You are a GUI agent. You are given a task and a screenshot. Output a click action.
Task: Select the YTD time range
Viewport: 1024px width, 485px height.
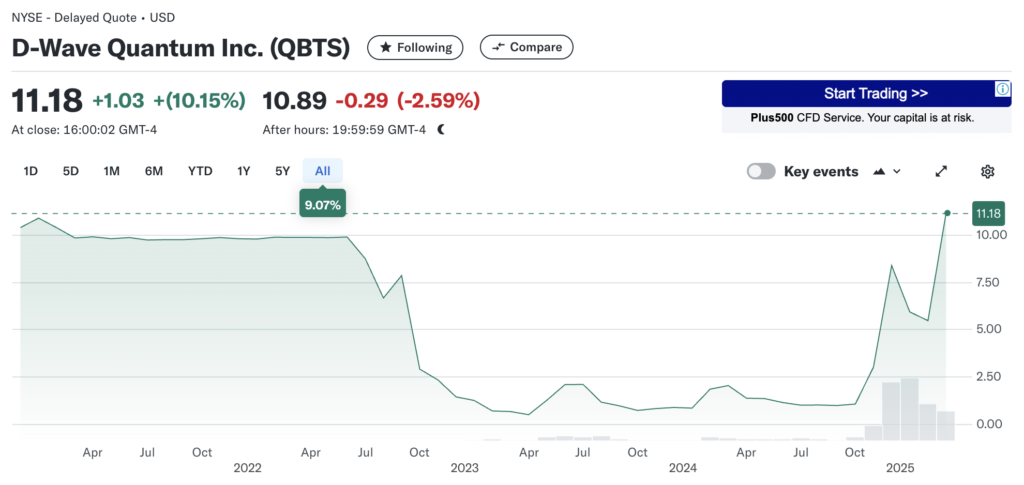pyautogui.click(x=200, y=171)
